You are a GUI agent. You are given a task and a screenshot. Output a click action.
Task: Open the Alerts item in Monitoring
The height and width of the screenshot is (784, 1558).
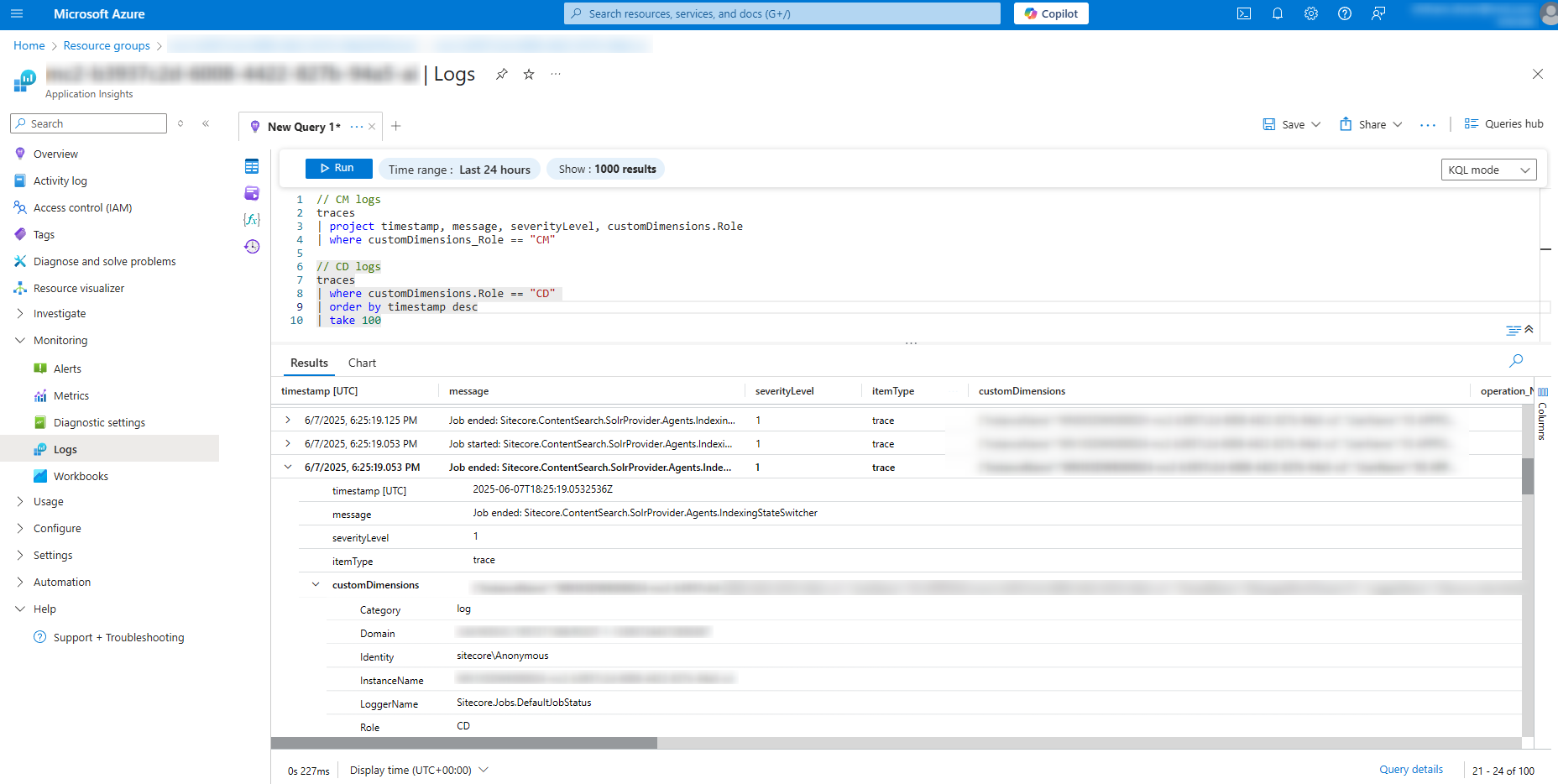coord(67,368)
